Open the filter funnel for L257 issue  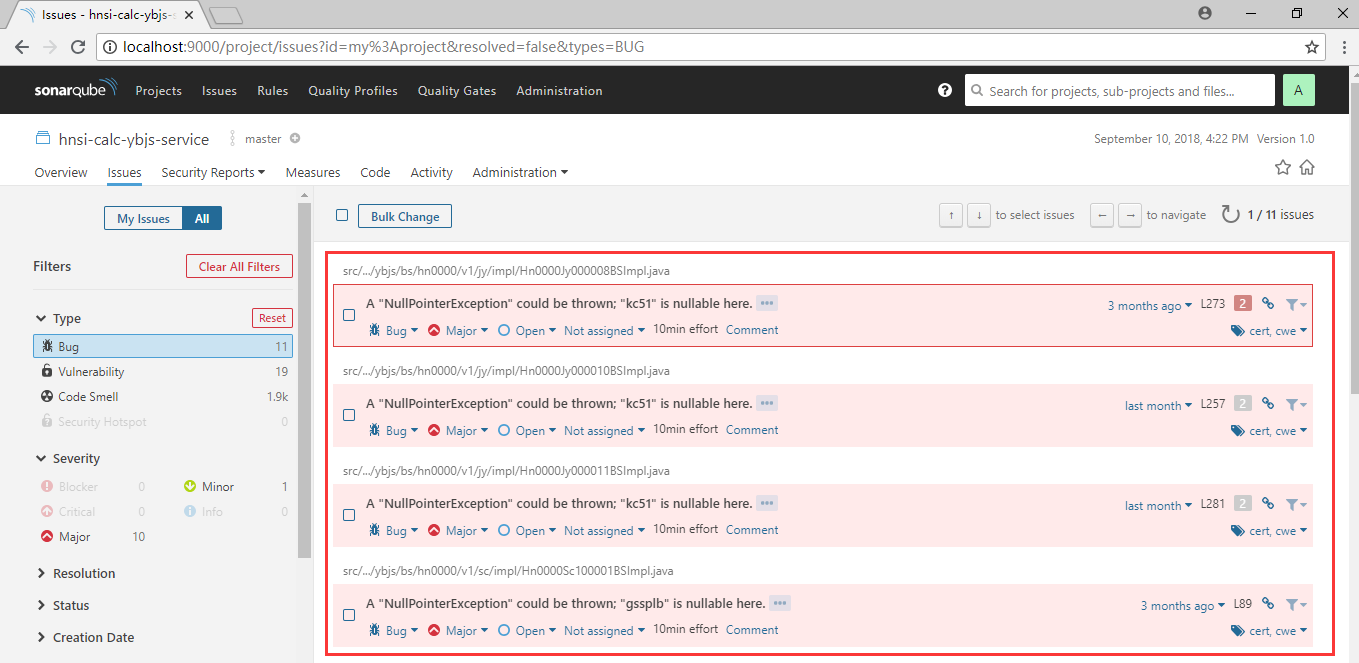coord(1296,405)
